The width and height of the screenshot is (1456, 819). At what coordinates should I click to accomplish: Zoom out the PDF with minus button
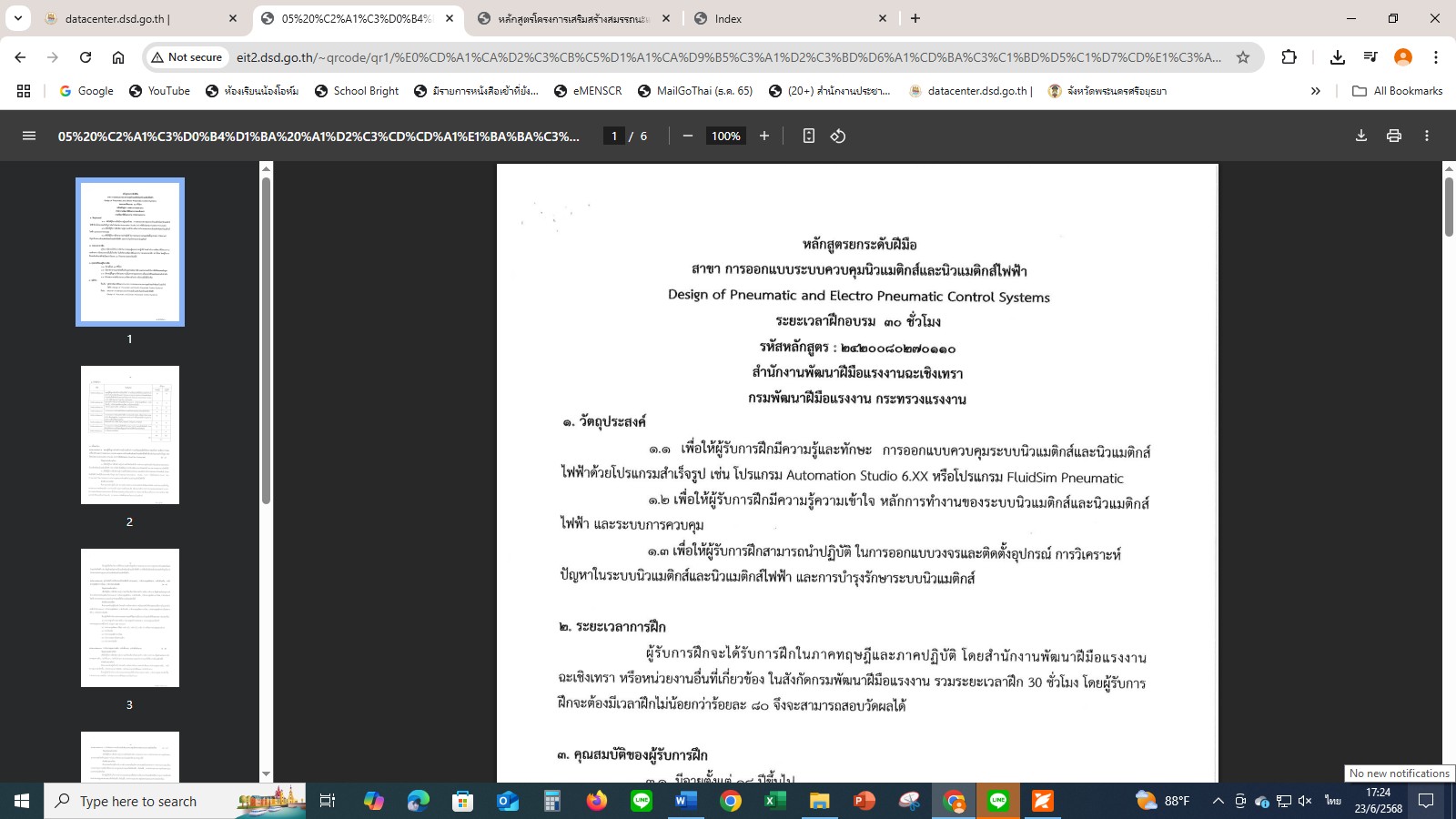pos(688,136)
